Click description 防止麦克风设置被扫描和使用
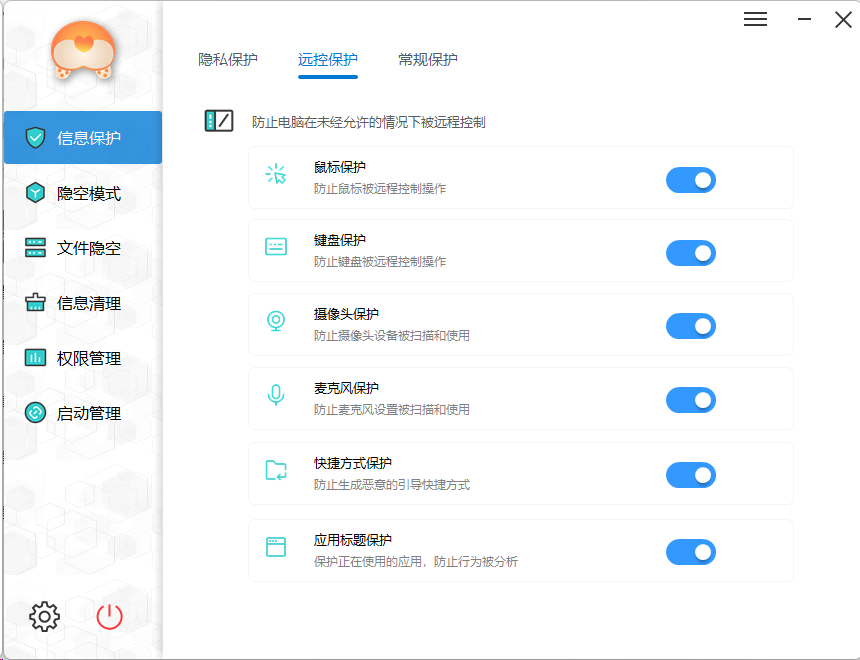The height and width of the screenshot is (660, 860). (x=392, y=409)
